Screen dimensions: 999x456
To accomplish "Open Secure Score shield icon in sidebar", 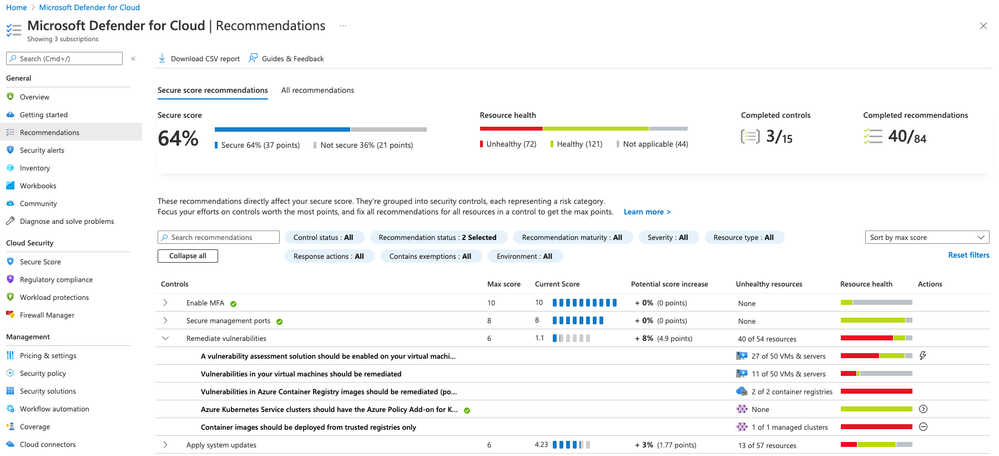I will click(10, 262).
